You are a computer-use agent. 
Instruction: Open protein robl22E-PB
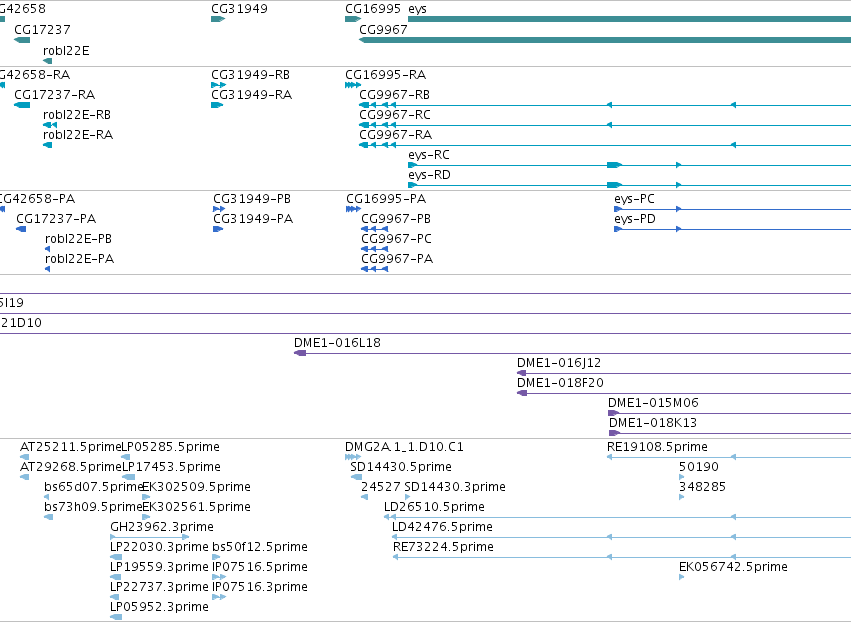(79, 239)
